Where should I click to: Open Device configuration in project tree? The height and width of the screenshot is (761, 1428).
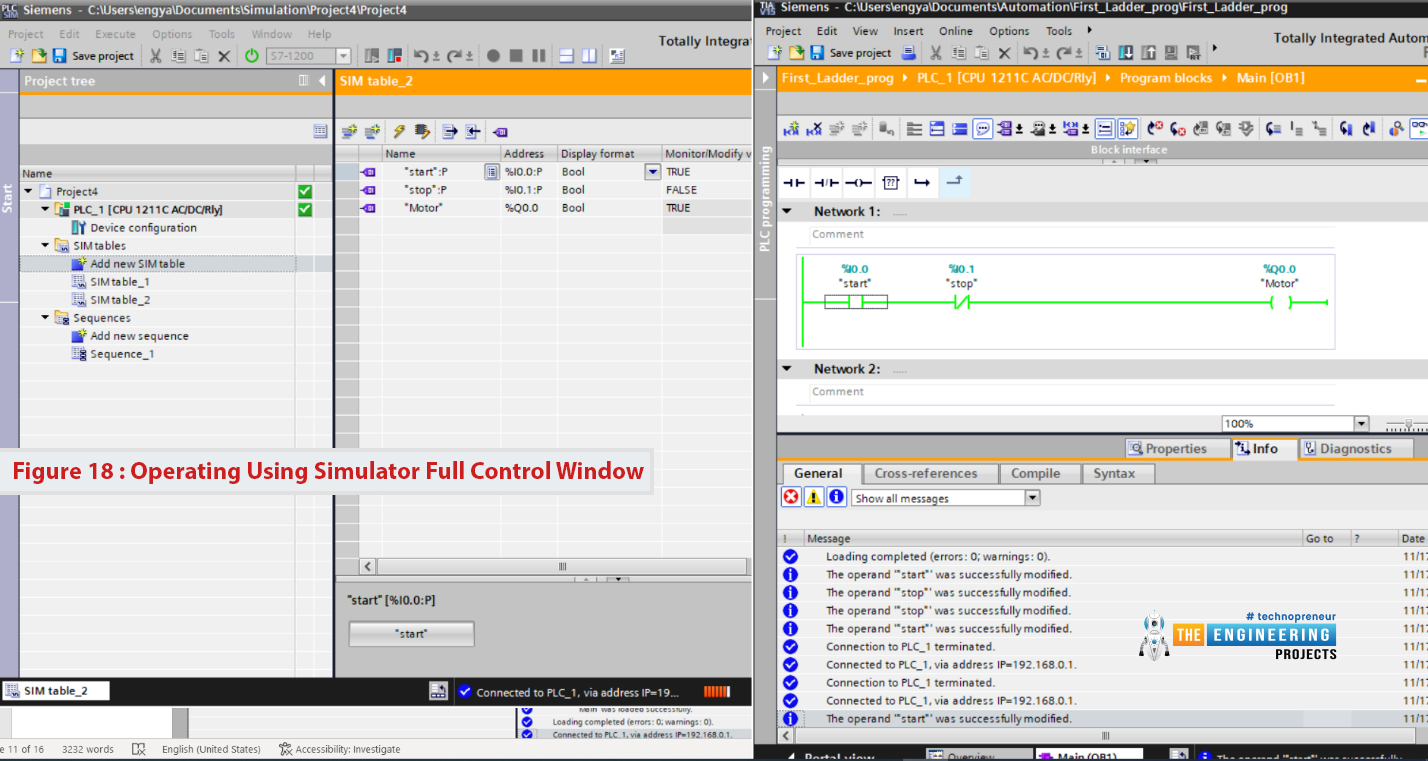(143, 227)
